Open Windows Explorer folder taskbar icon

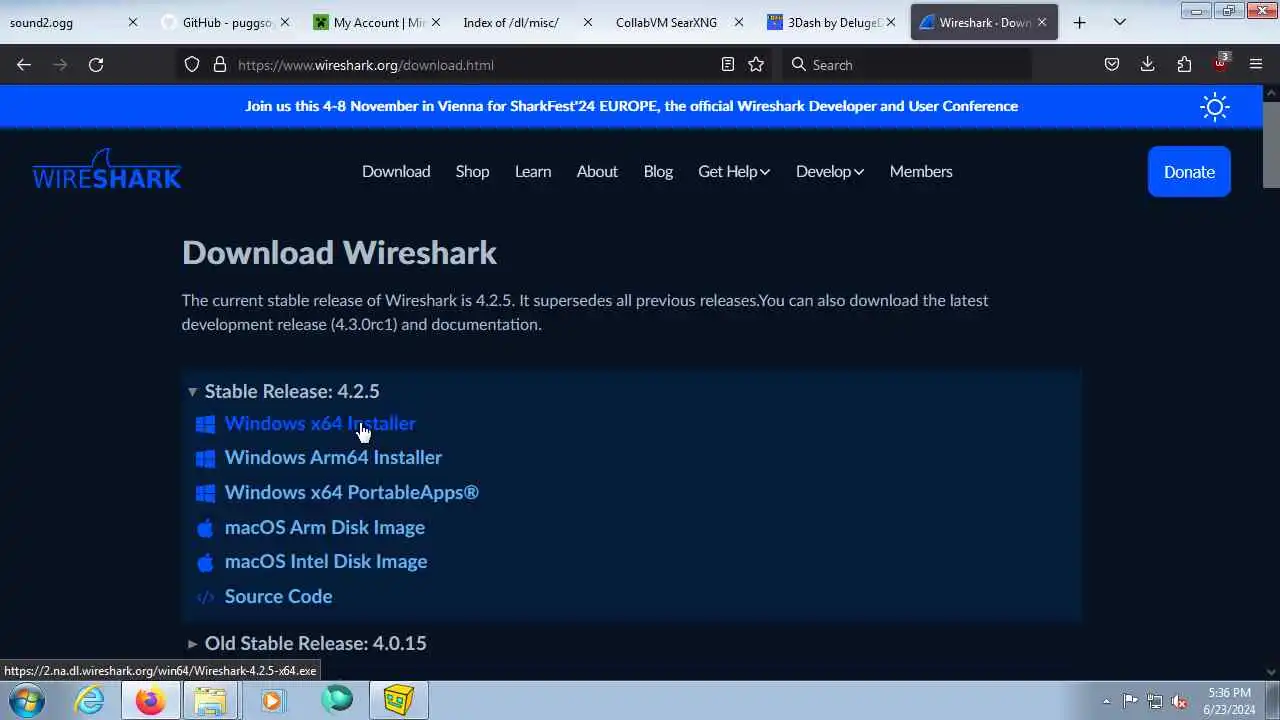[211, 701]
